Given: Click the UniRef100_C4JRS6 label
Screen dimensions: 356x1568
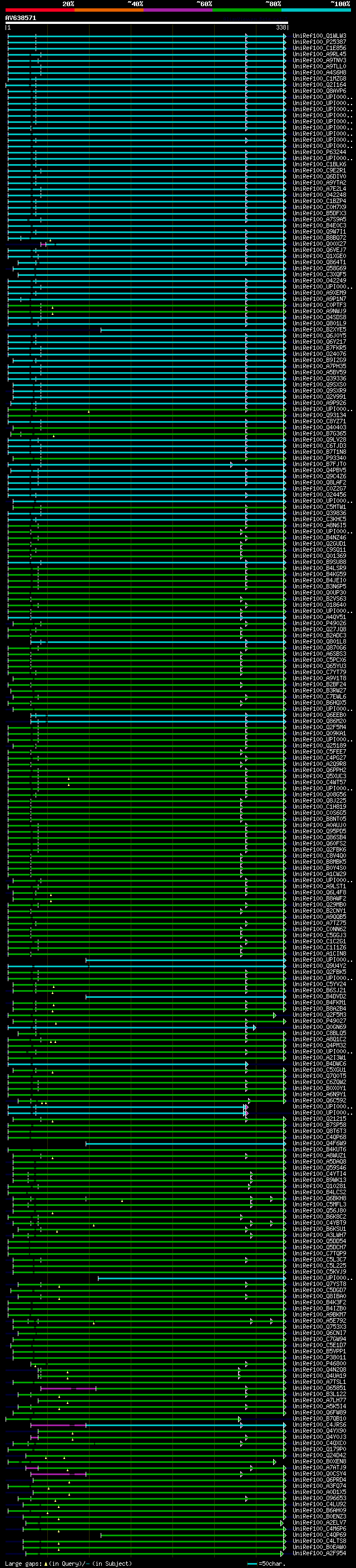Looking at the screenshot, I should (319, 1424).
